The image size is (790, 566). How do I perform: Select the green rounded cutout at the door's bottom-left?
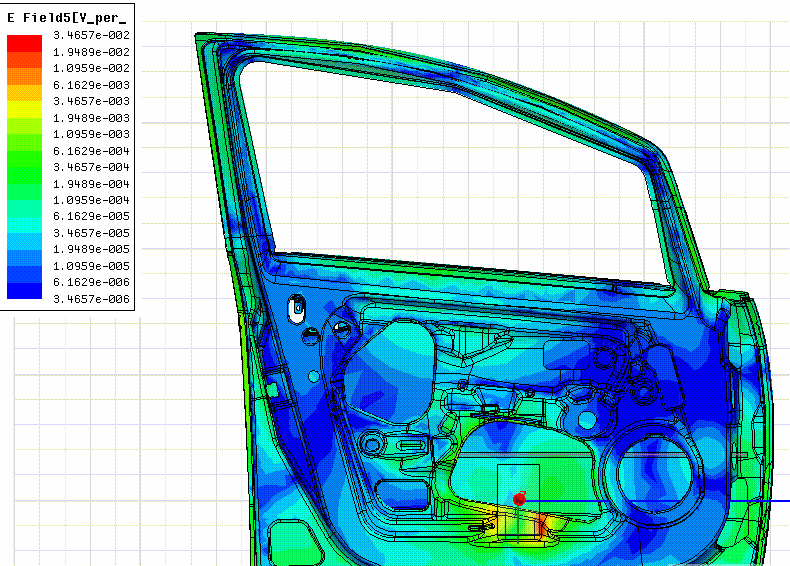coord(294,542)
